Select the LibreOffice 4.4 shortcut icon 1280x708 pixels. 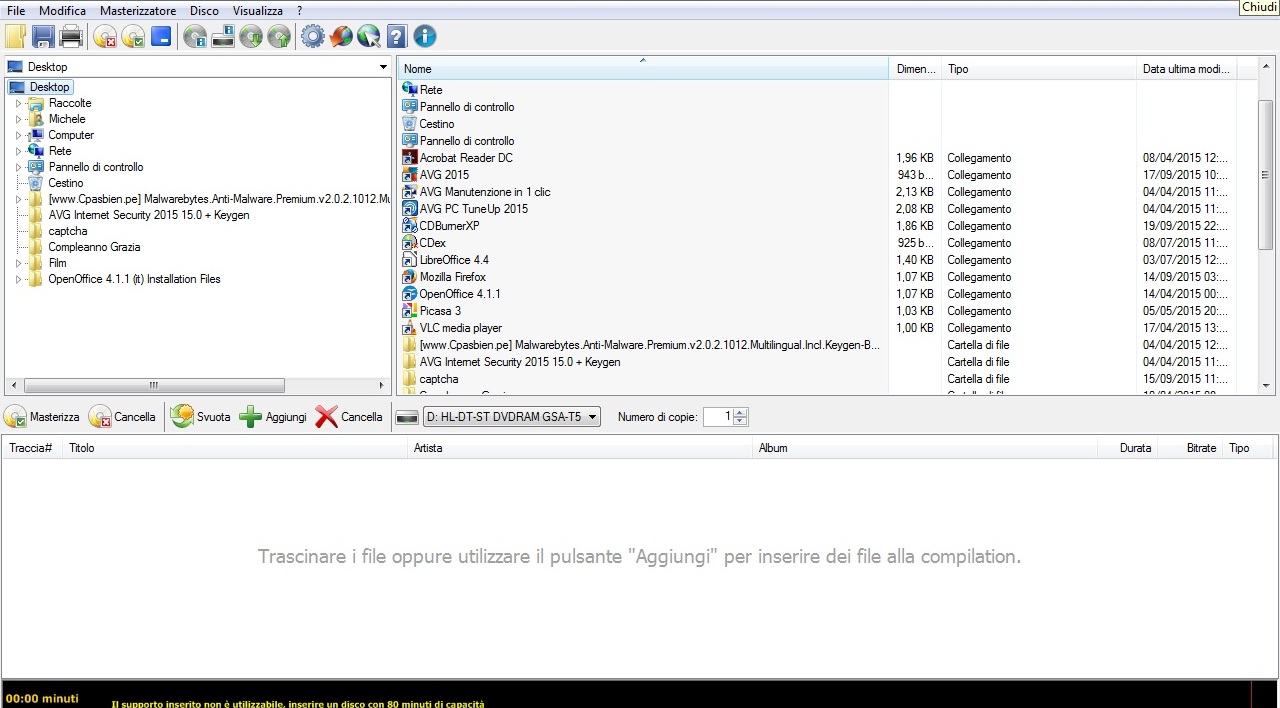(x=410, y=260)
